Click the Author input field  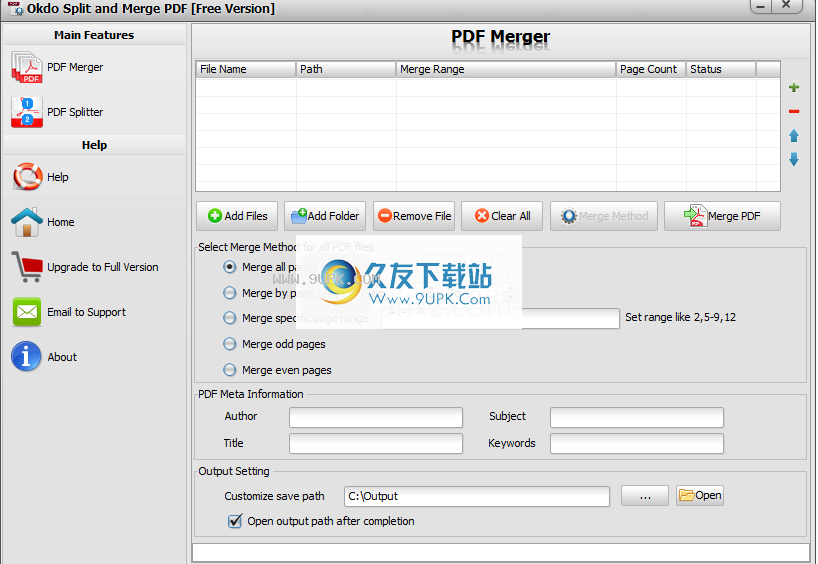click(376, 417)
